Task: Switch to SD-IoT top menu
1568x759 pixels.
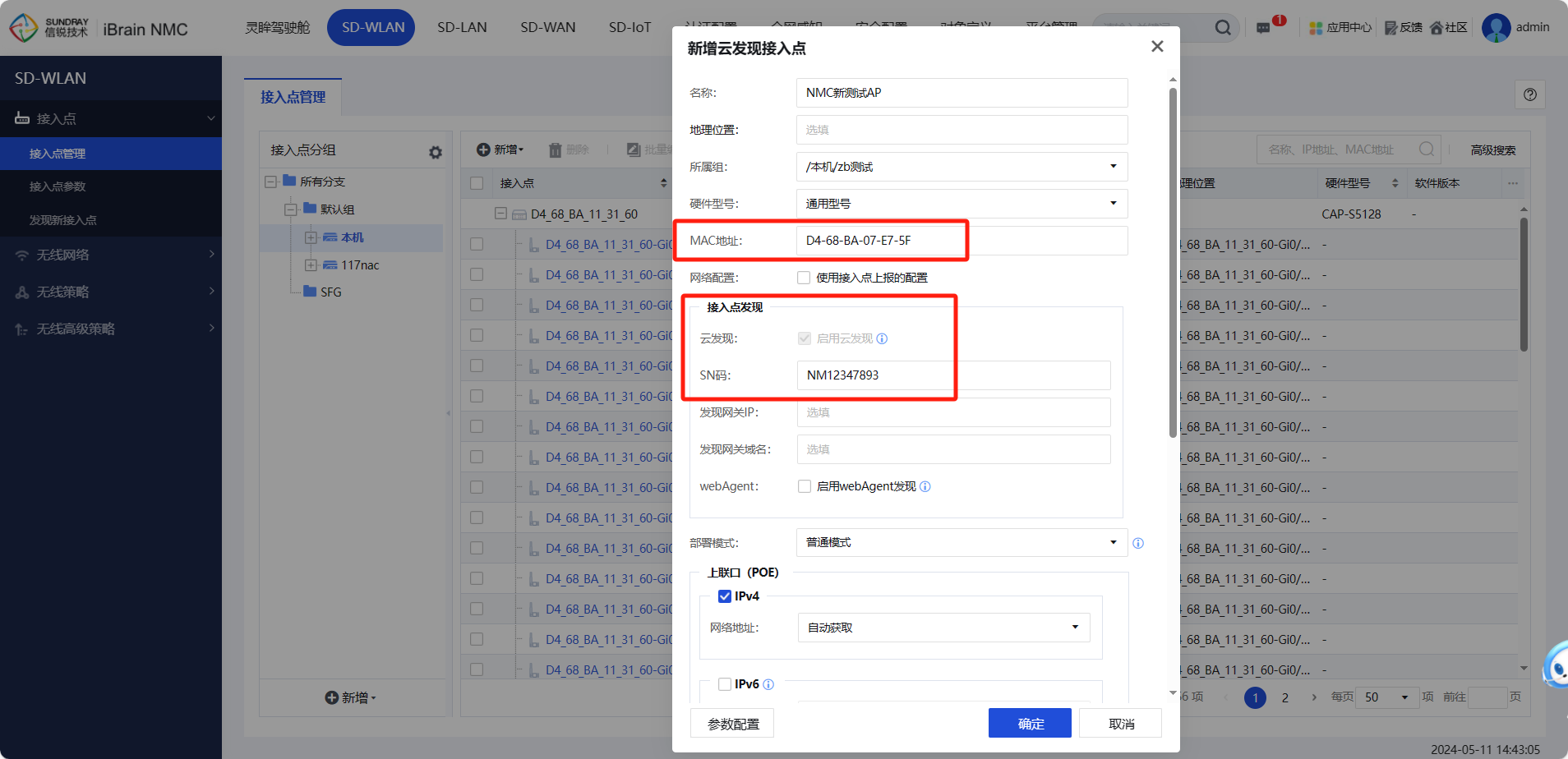Action: pos(630,28)
